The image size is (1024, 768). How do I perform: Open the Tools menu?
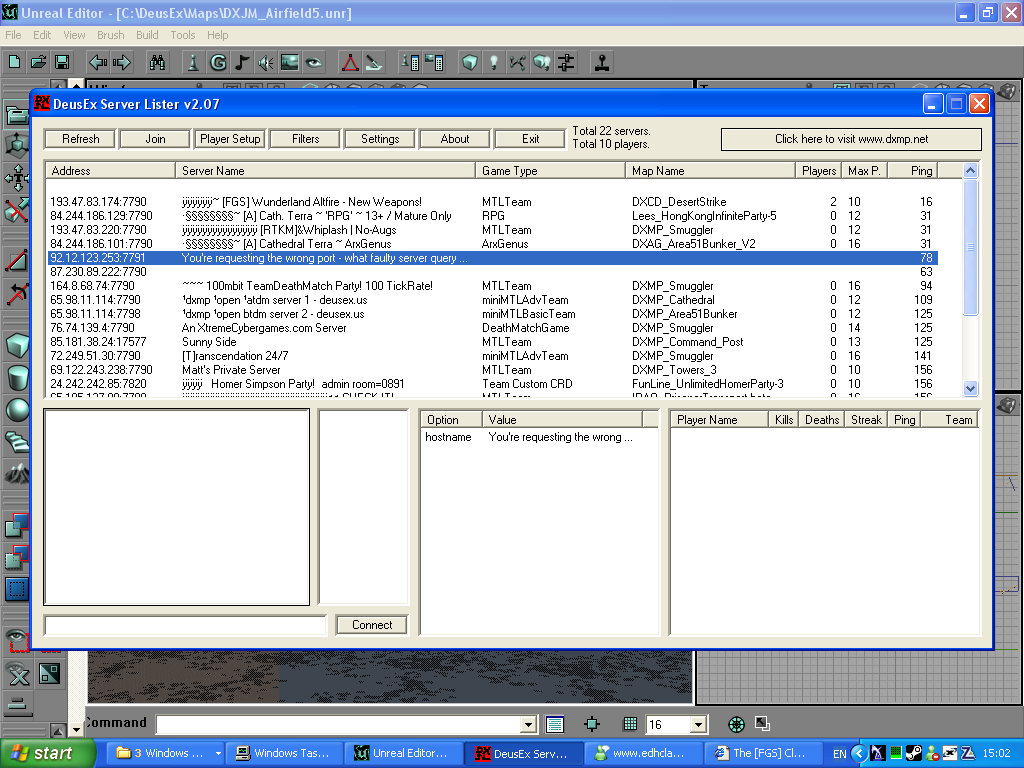183,35
